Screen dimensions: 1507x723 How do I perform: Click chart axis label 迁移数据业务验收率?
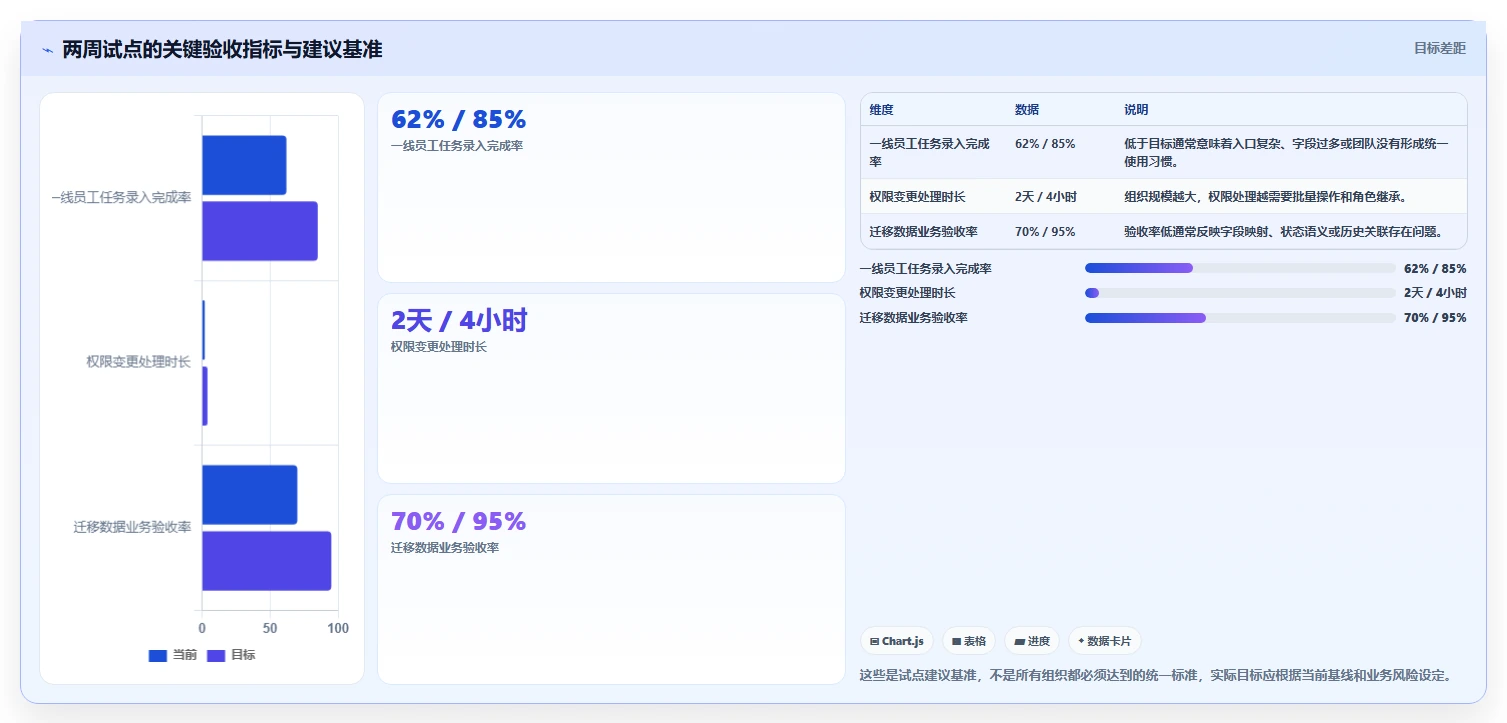[x=132, y=527]
